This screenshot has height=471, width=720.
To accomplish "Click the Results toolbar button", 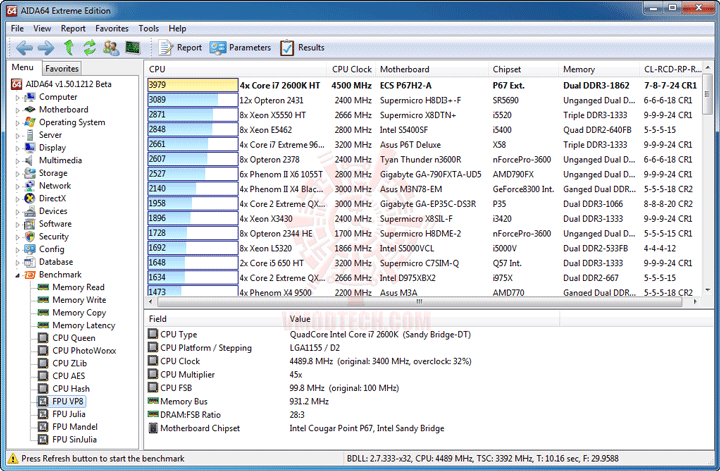I will pos(302,47).
